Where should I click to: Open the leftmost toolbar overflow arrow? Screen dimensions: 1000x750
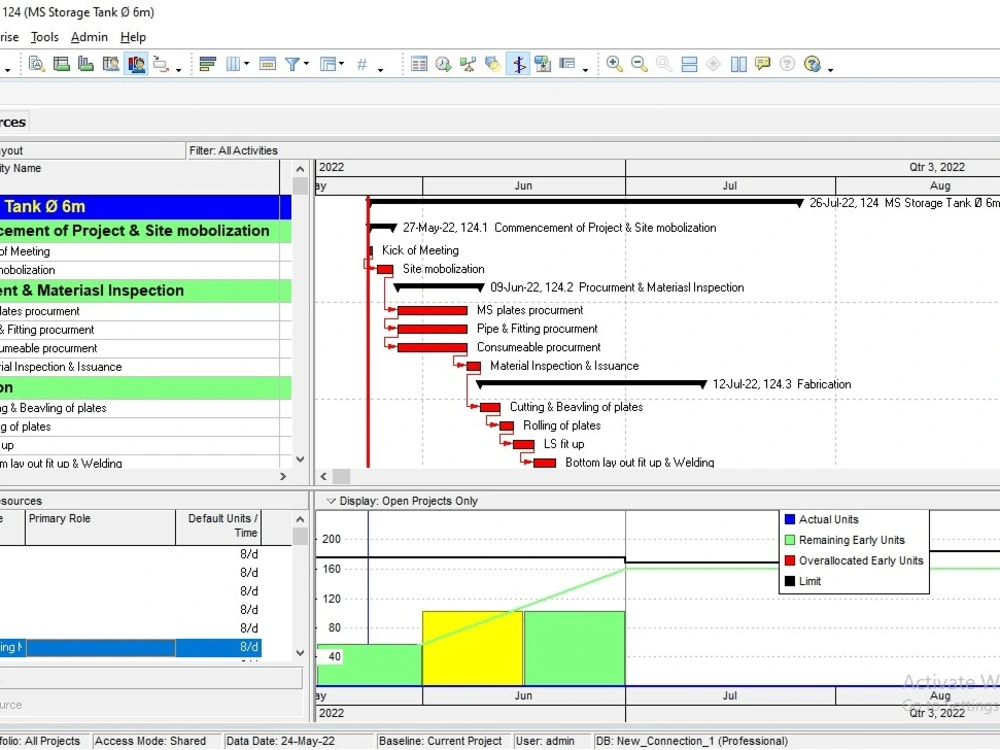click(x=7, y=69)
